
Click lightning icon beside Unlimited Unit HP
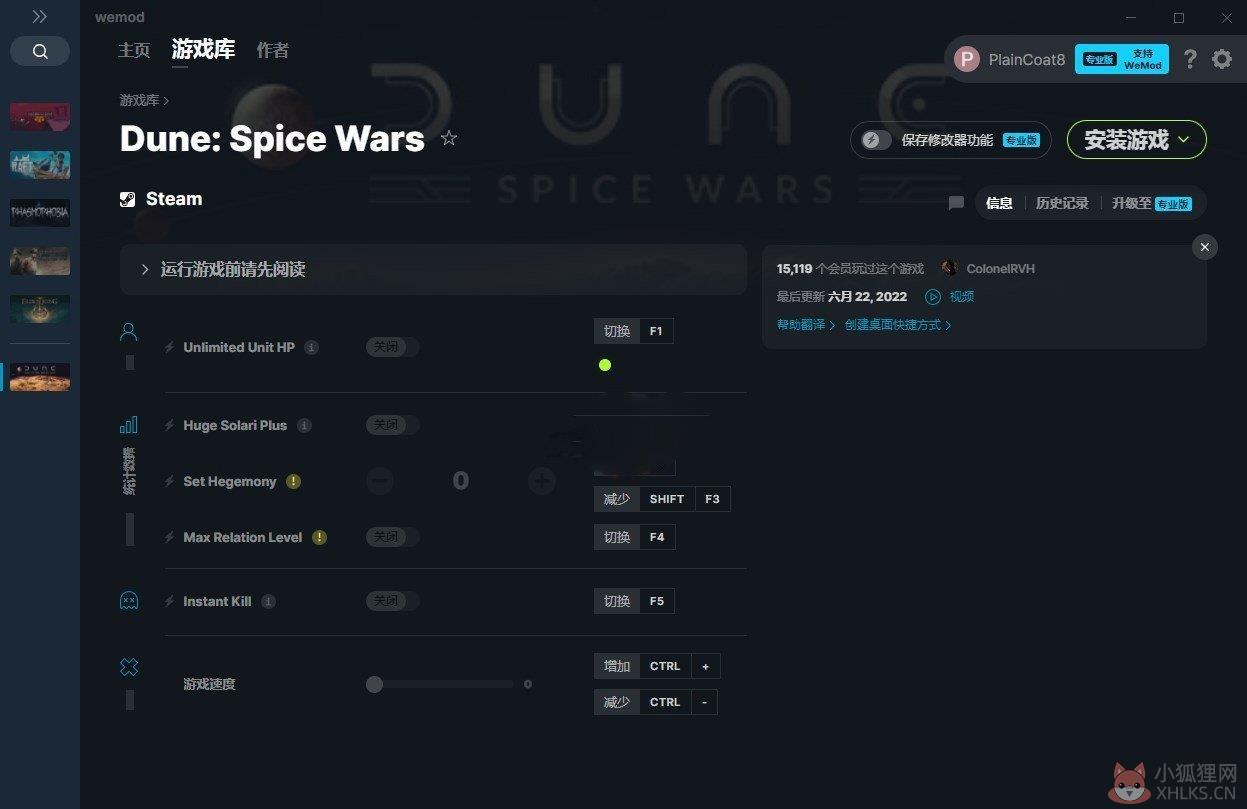point(170,347)
